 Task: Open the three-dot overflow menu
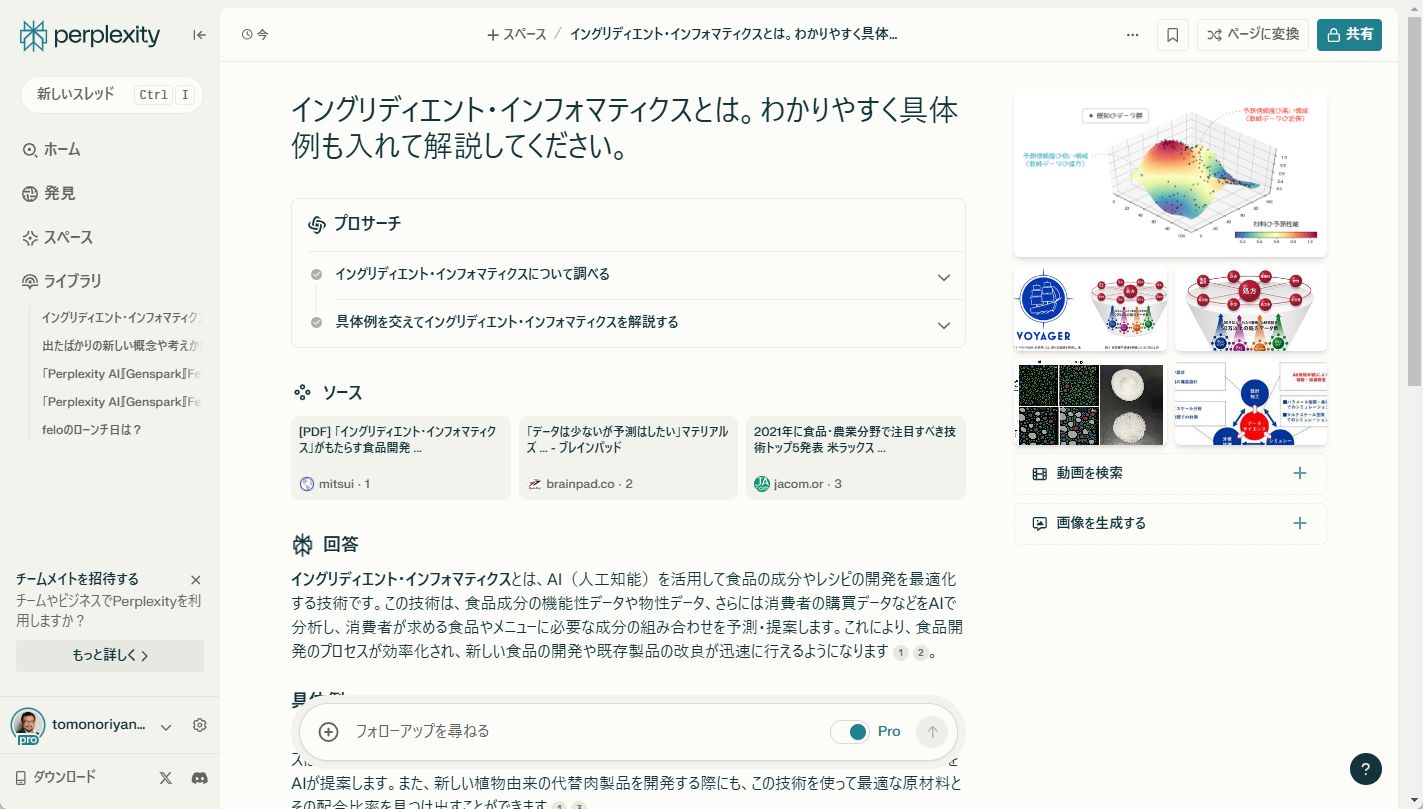(x=1132, y=34)
